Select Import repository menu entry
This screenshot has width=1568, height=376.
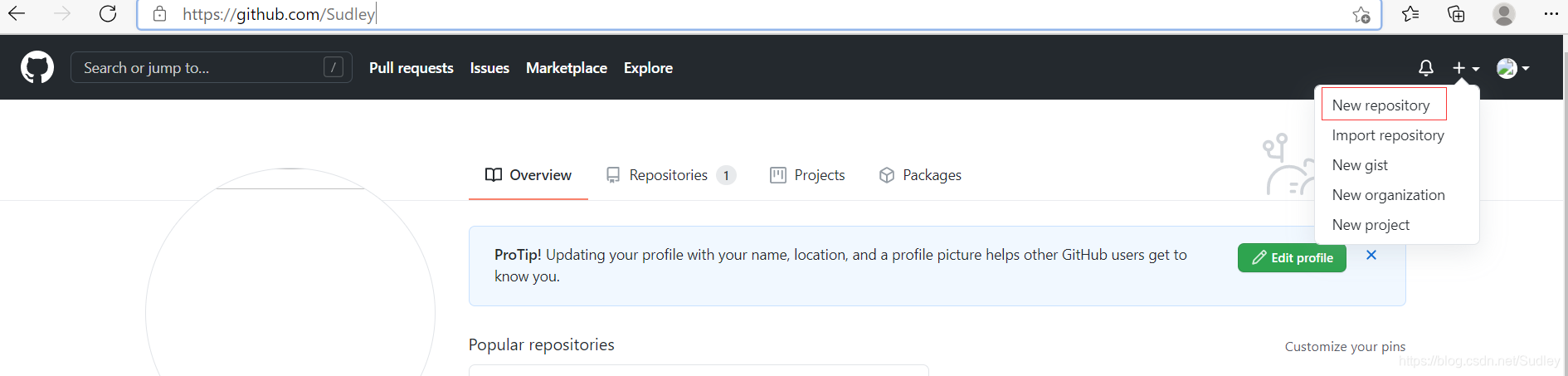click(1387, 135)
